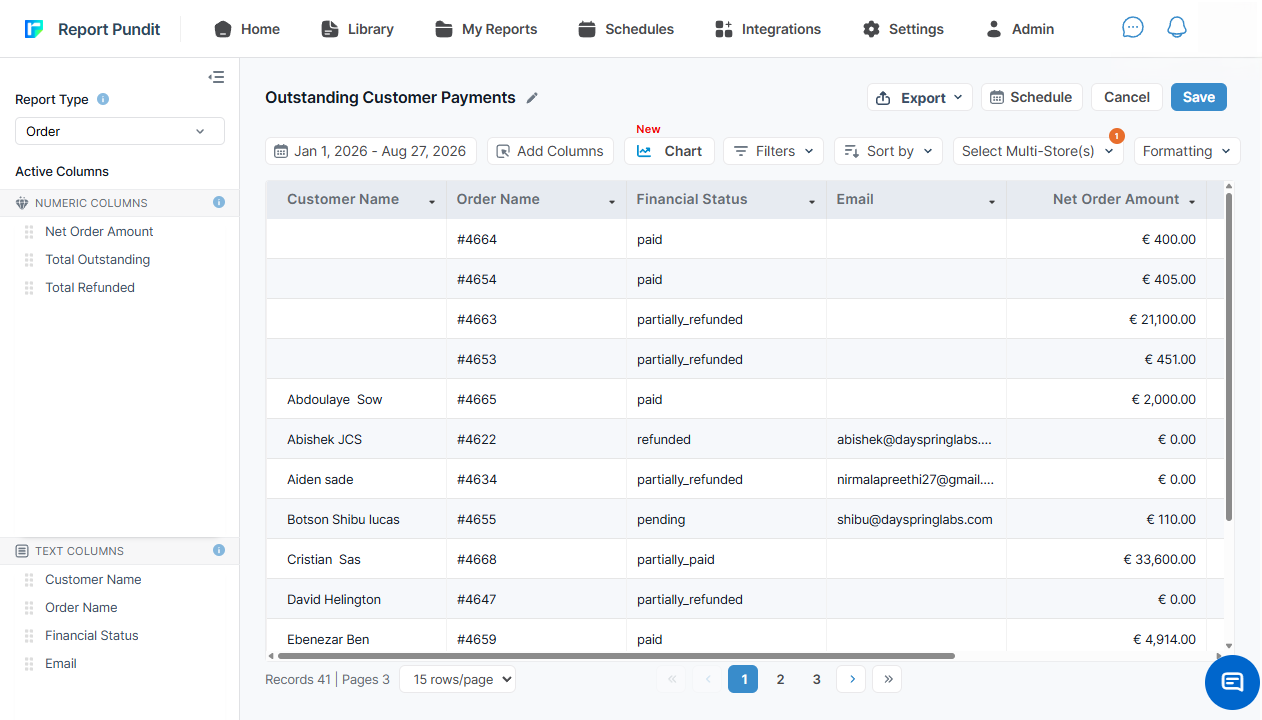Select the David Helington customer cell
1262x720 pixels.
click(x=356, y=599)
